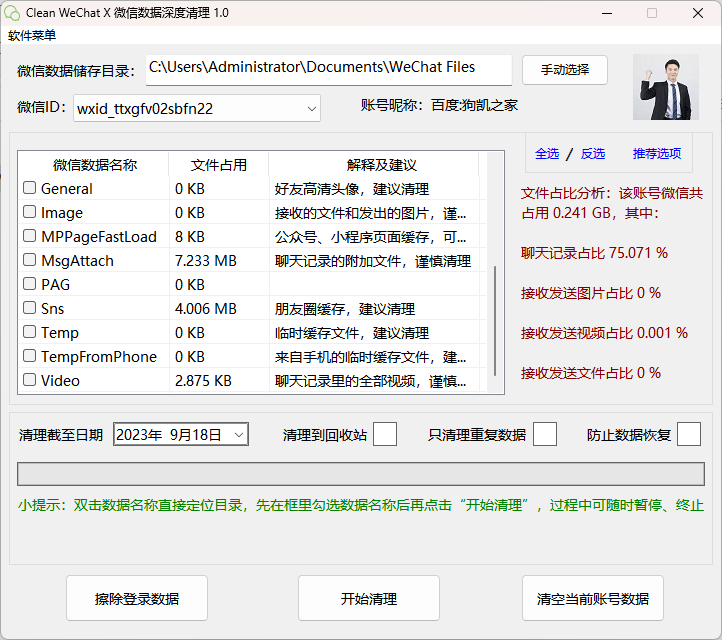Click the 2.875 KB size cell
Viewport: 722px width, 640px height.
click(x=203, y=381)
